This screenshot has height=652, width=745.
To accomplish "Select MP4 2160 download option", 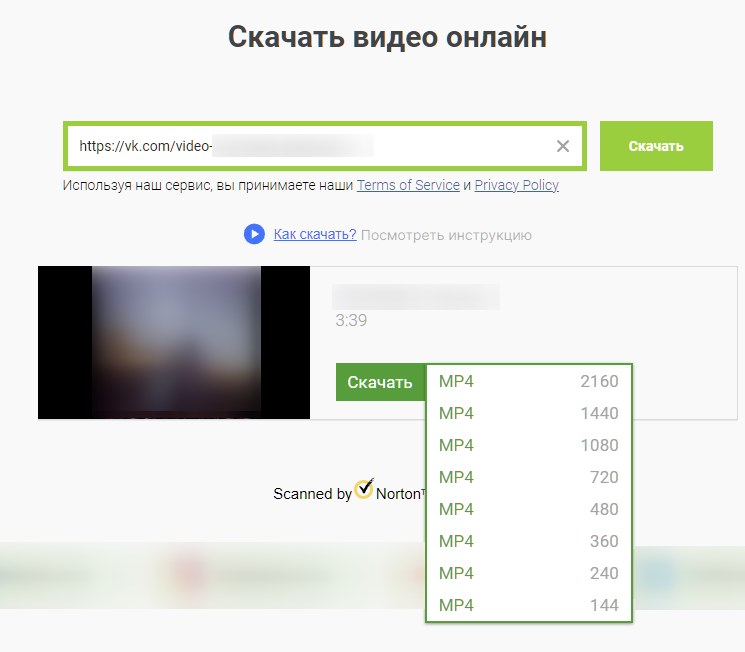I will click(x=529, y=381).
